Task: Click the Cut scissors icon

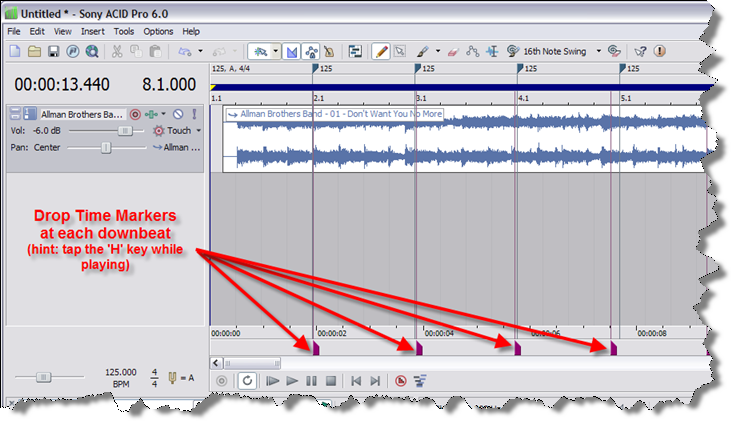Action: pos(117,51)
